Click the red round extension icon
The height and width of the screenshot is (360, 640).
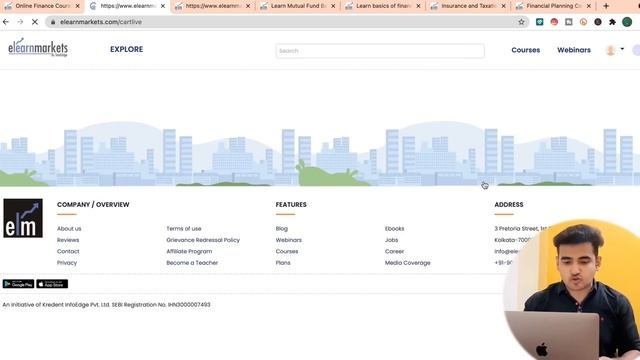(x=554, y=22)
